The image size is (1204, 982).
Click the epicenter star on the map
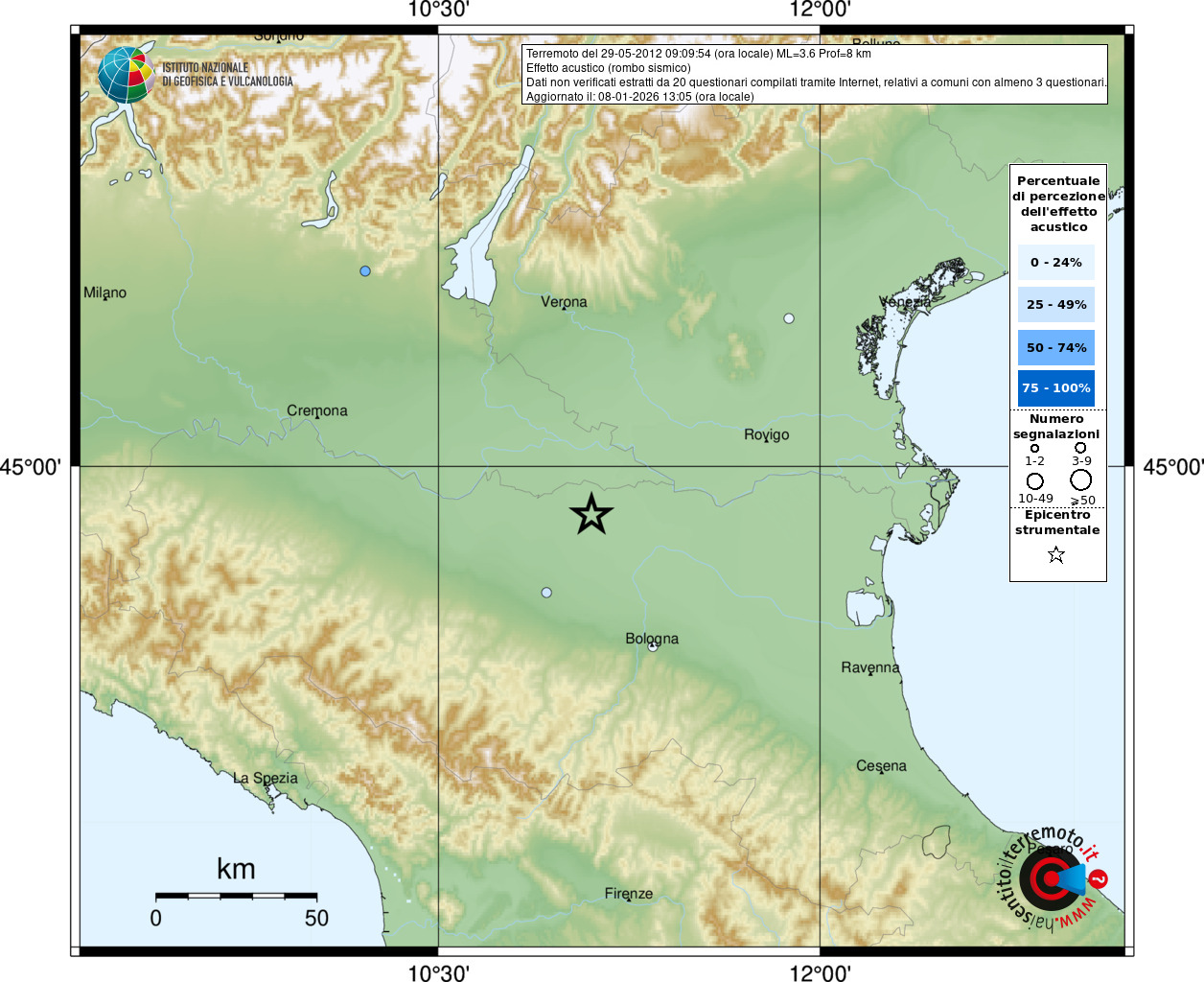coord(591,515)
